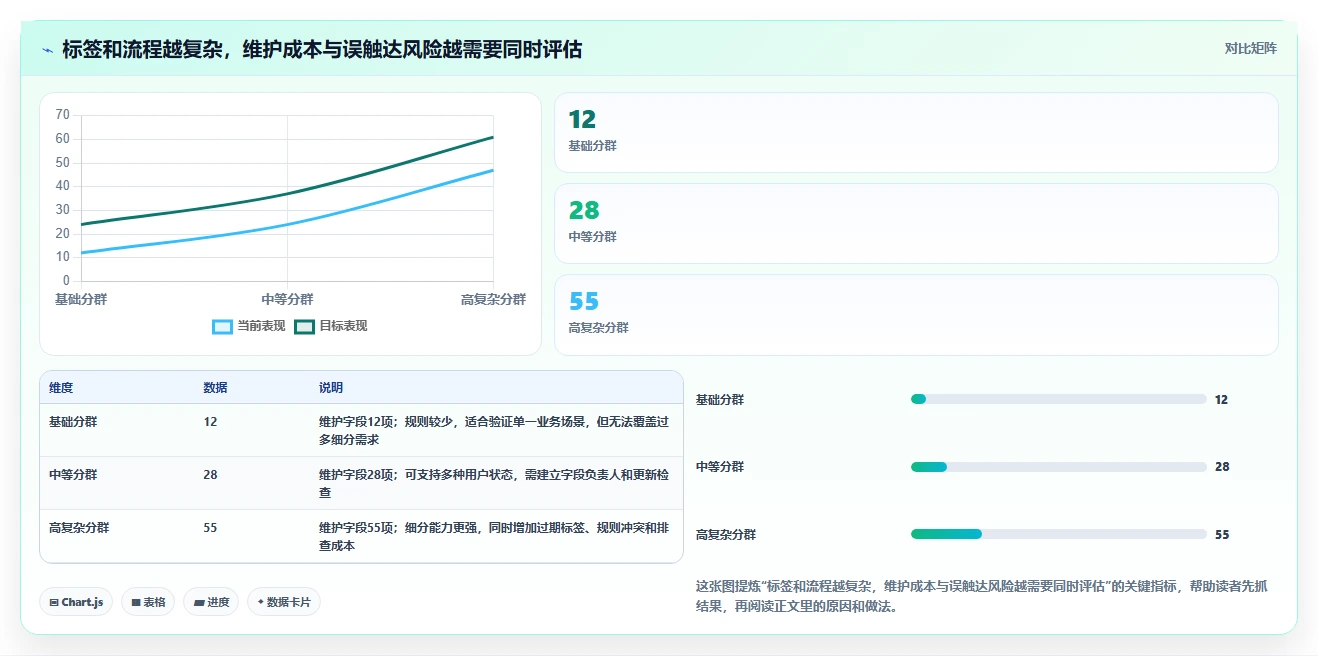Click the y-axis value 70 on chart
Image resolution: width=1318 pixels, height=656 pixels.
click(x=62, y=114)
